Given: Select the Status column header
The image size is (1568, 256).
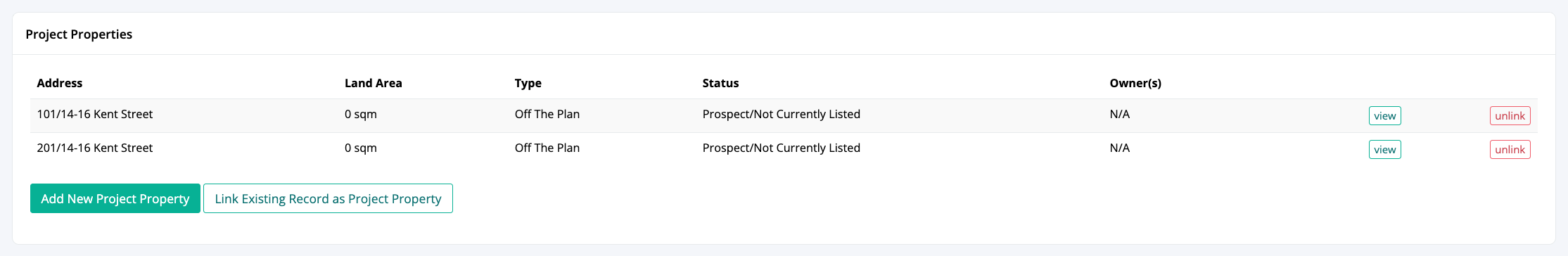Looking at the screenshot, I should [720, 83].
